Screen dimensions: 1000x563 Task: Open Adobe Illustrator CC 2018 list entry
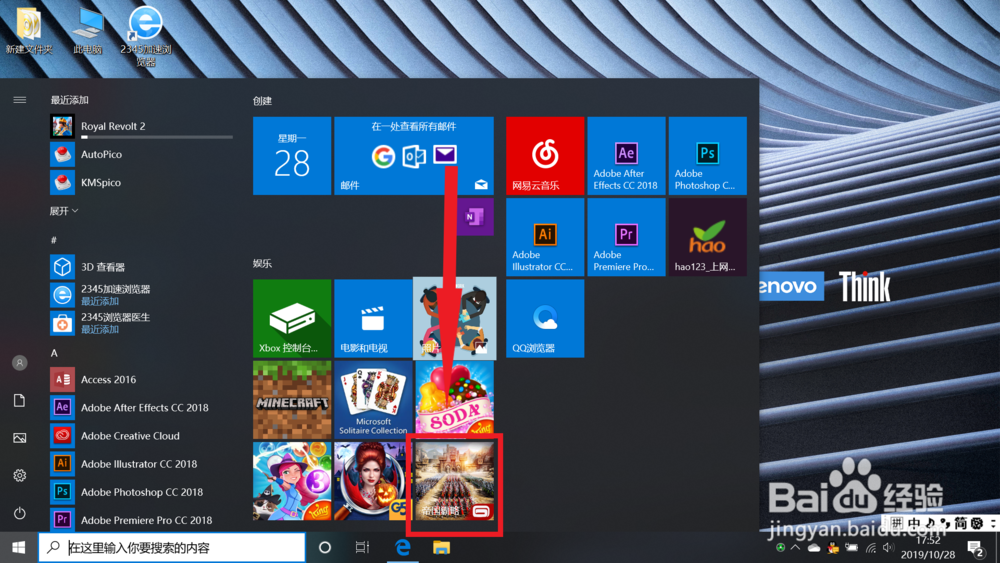[142, 464]
